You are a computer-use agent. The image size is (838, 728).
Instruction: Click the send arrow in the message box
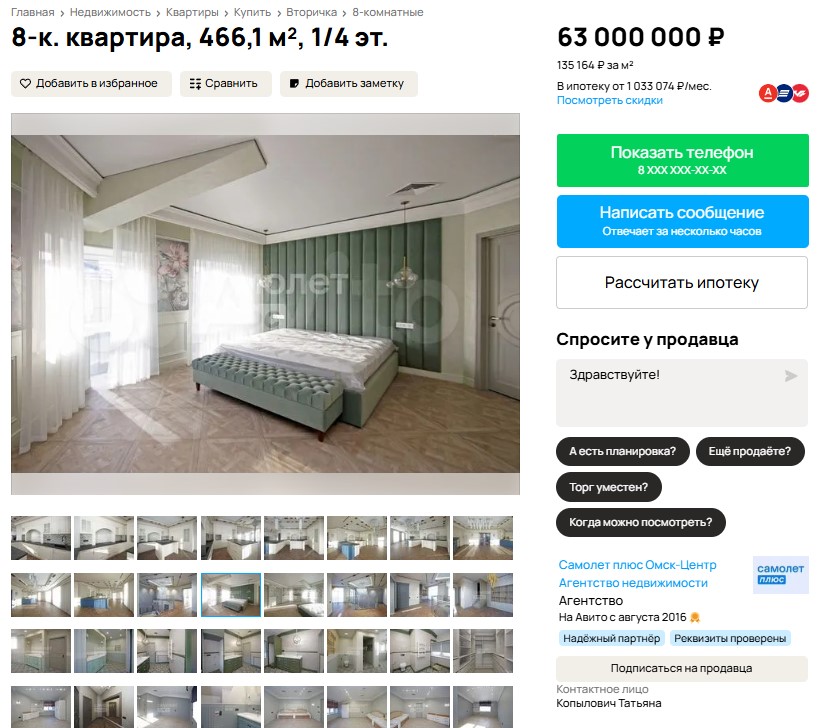point(791,376)
